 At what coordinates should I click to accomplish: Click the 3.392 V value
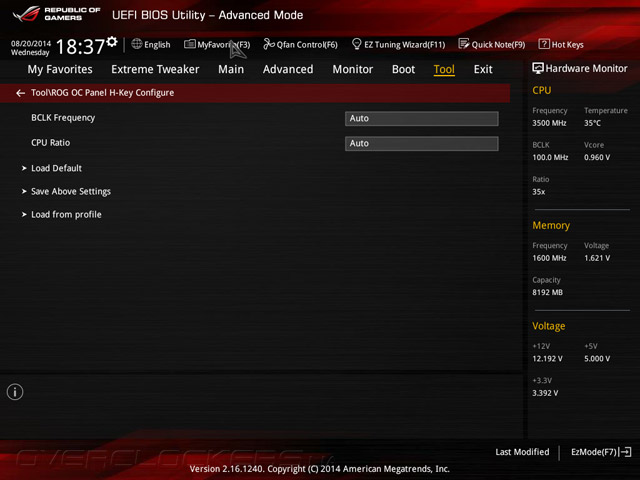(x=545, y=393)
